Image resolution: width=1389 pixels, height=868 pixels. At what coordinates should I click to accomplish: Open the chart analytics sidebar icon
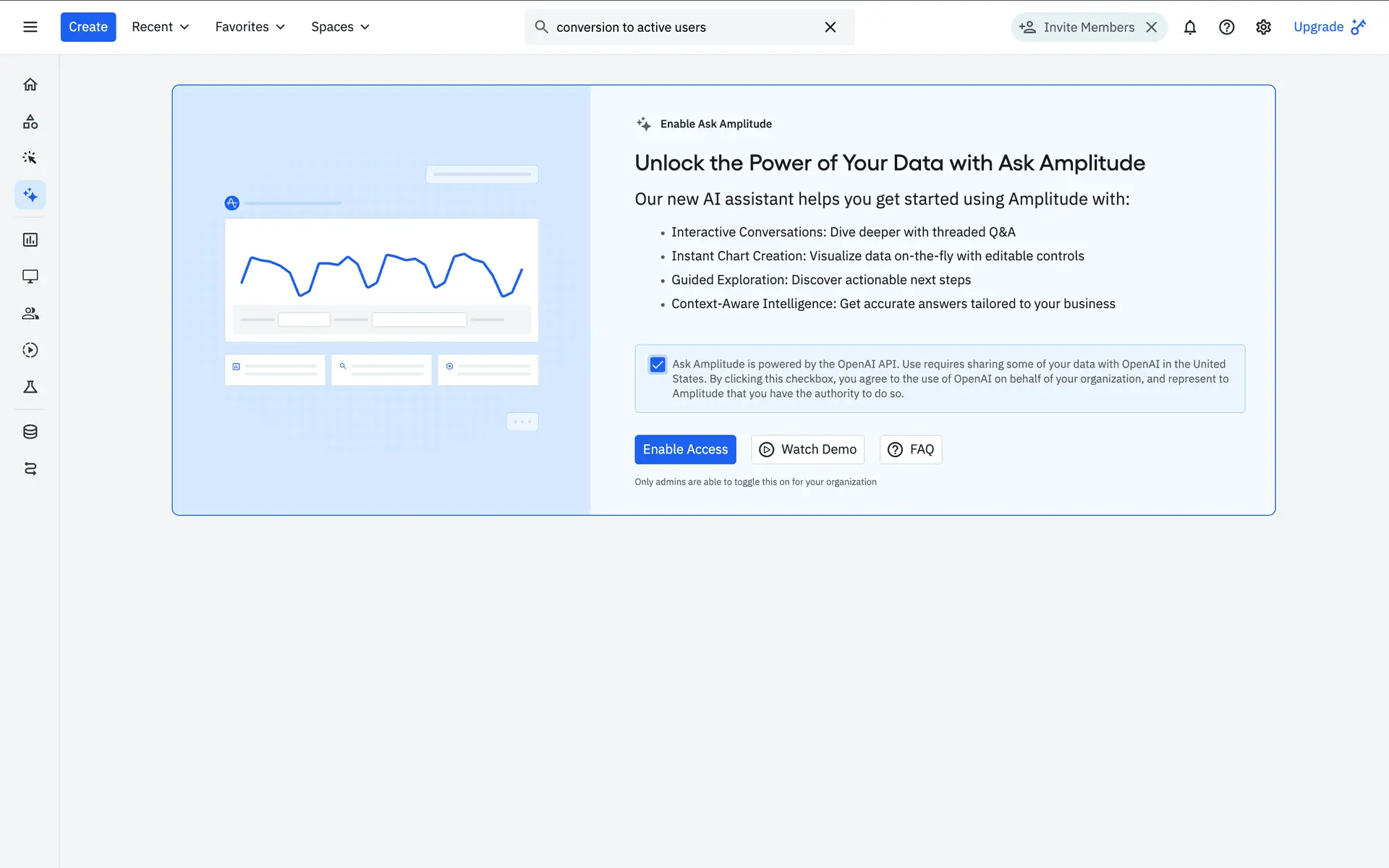[30, 239]
